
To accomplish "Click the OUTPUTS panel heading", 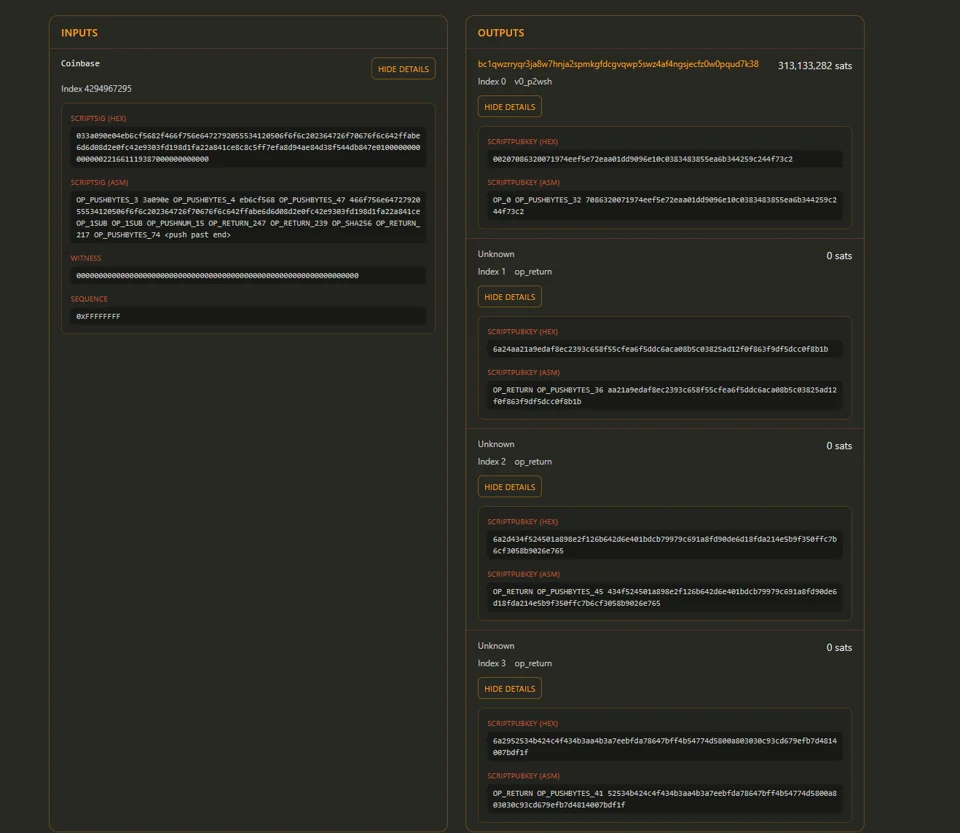I will [501, 33].
